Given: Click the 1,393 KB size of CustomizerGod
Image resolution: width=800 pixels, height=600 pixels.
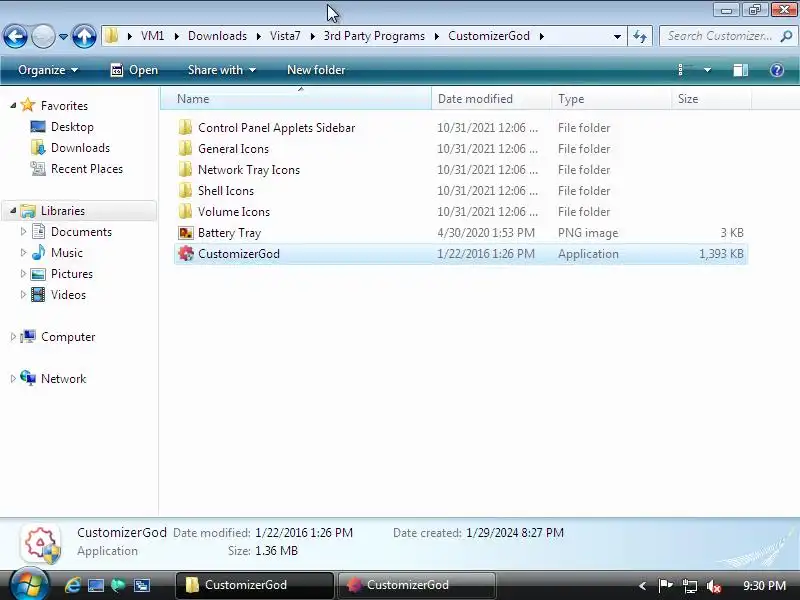Looking at the screenshot, I should point(721,254).
